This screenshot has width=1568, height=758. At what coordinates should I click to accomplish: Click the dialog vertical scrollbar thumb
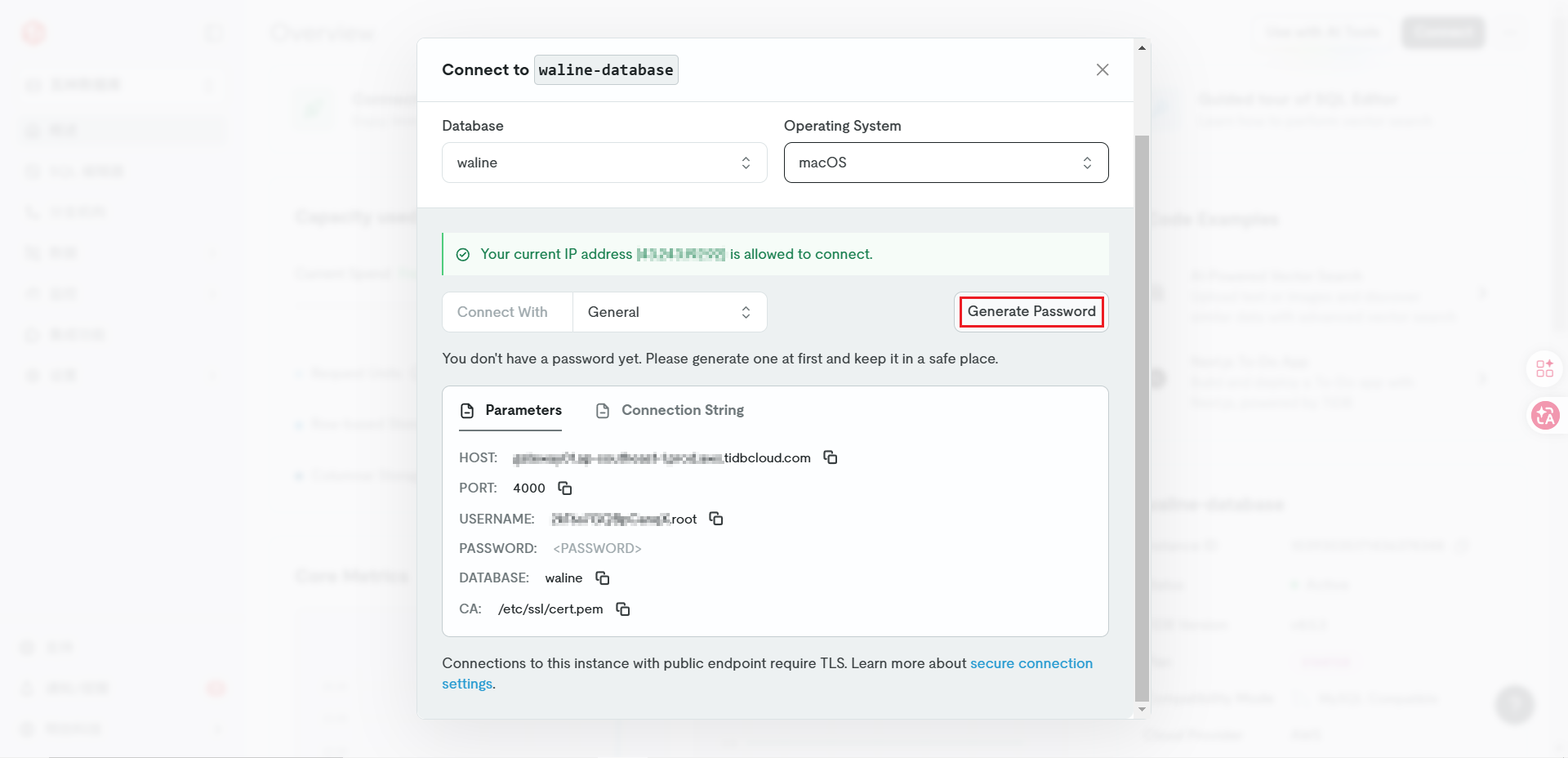(x=1142, y=418)
